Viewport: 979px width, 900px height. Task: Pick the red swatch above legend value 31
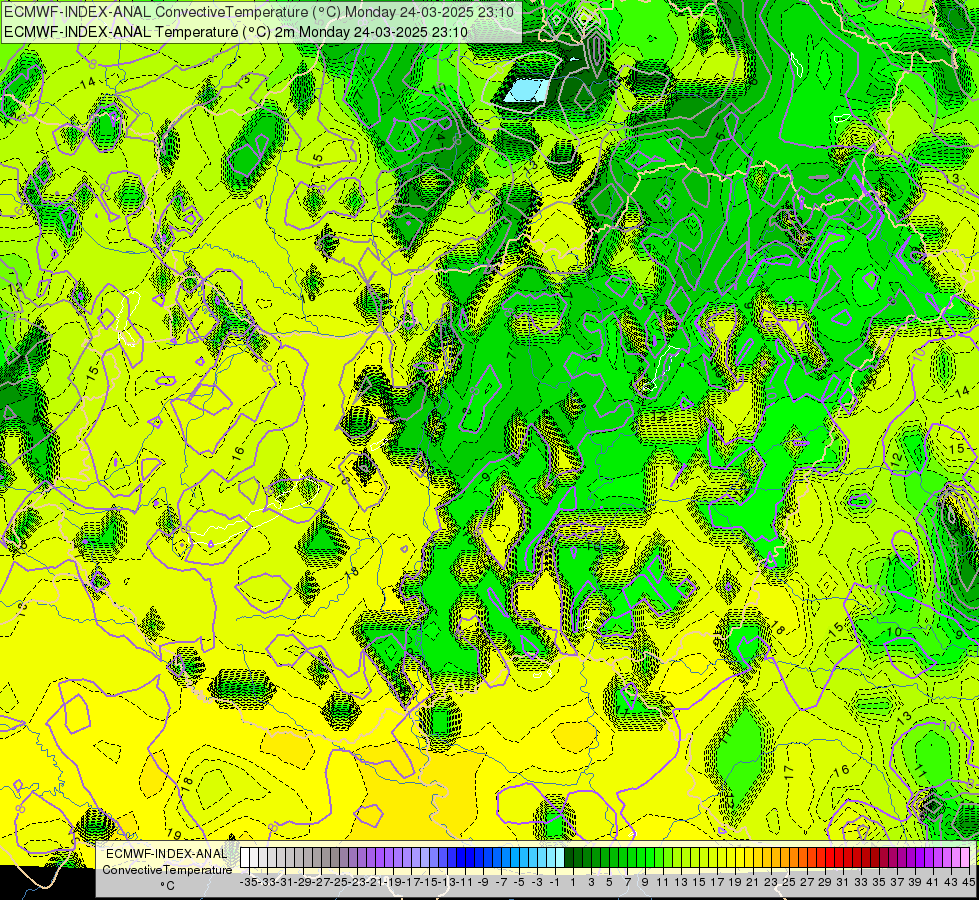(840, 857)
